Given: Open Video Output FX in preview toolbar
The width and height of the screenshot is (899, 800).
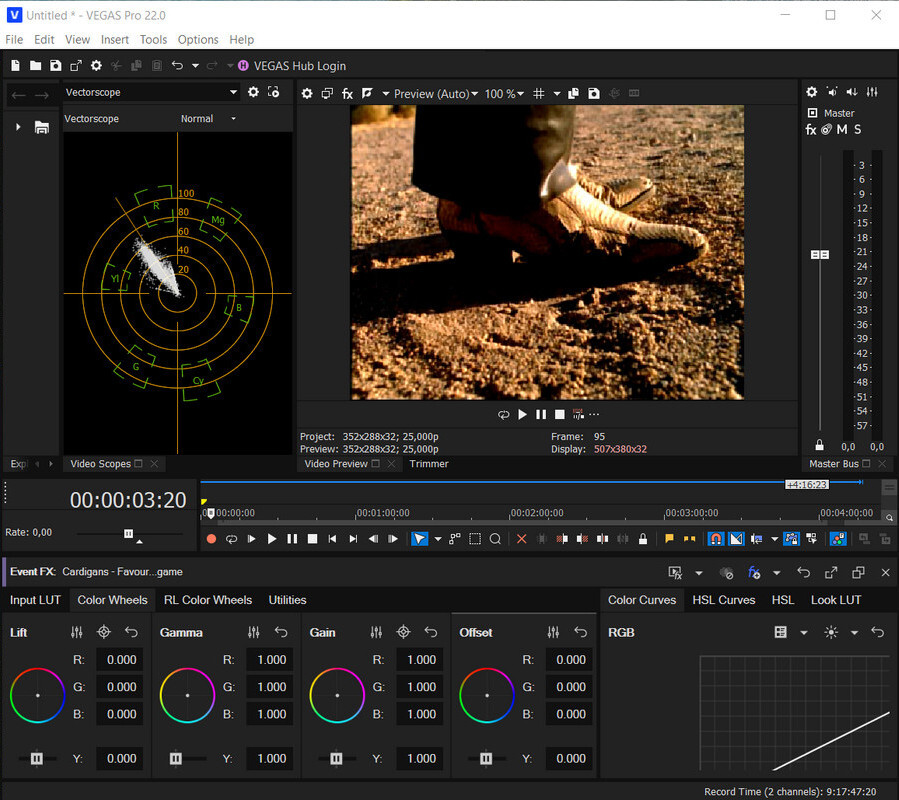Looking at the screenshot, I should point(347,93).
